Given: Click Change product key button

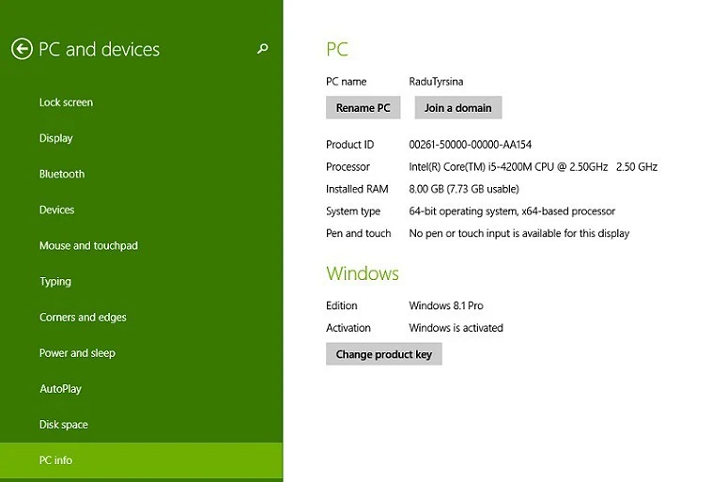Looking at the screenshot, I should pos(384,354).
